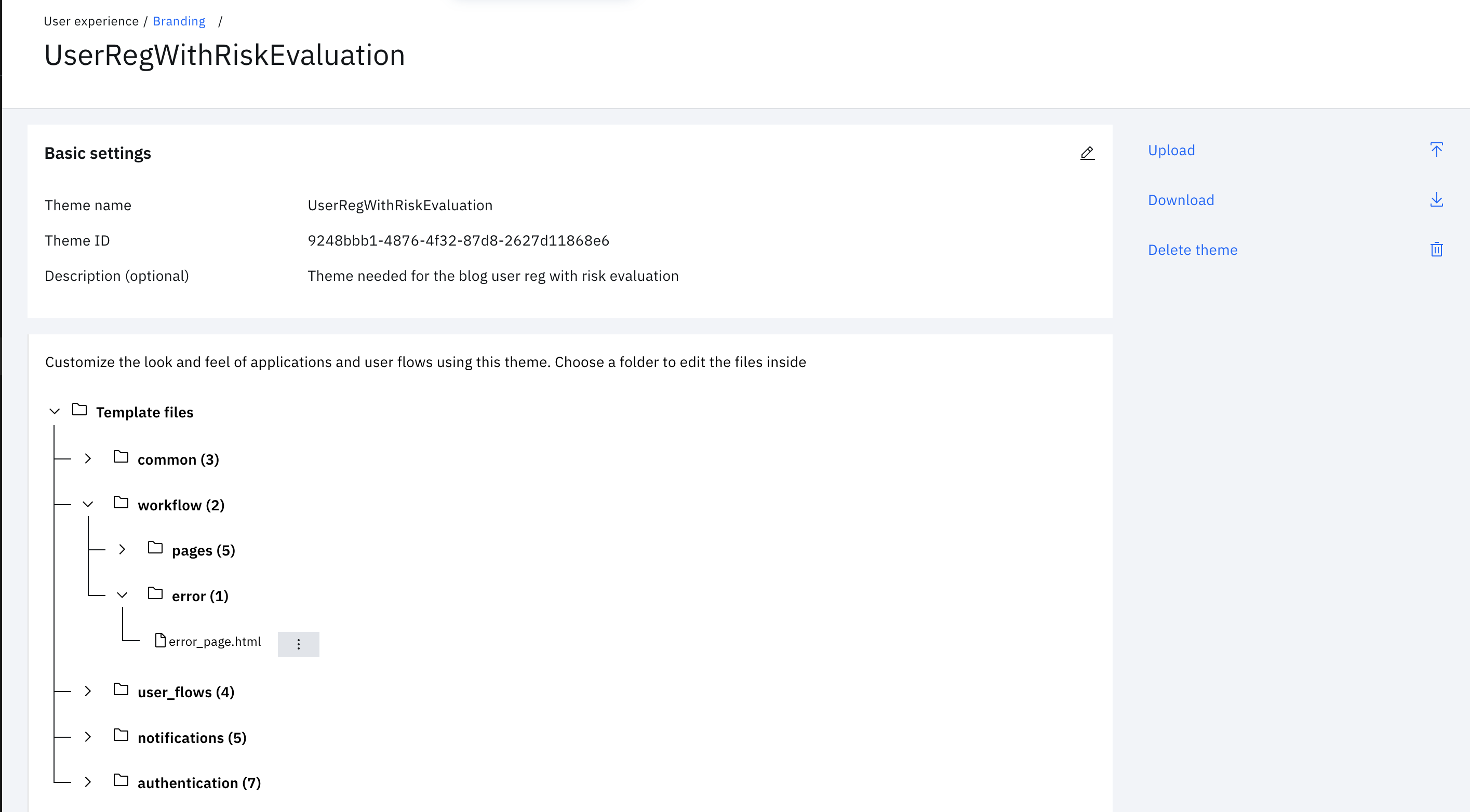This screenshot has width=1470, height=812.
Task: Expand the pages (5) folder chevron
Action: coord(122,550)
